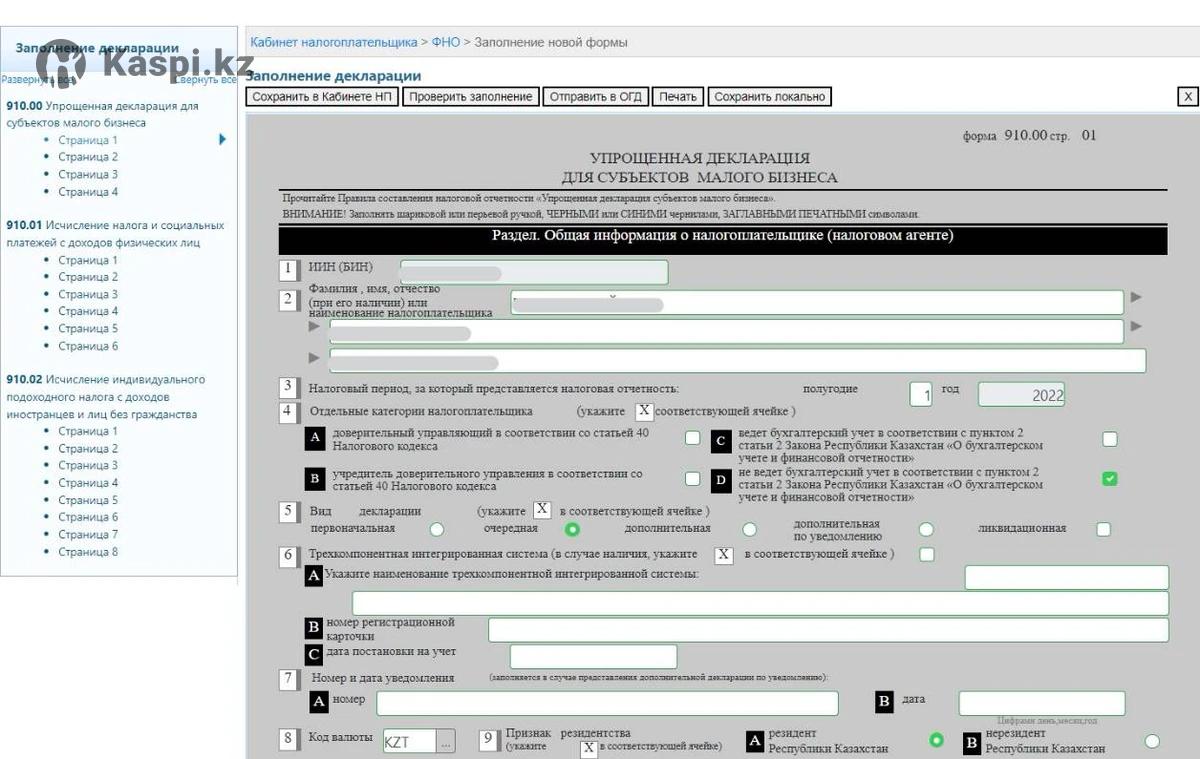The image size is (1200, 759).
Task: Select the первоначальная declaration radio button
Action: click(x=437, y=529)
